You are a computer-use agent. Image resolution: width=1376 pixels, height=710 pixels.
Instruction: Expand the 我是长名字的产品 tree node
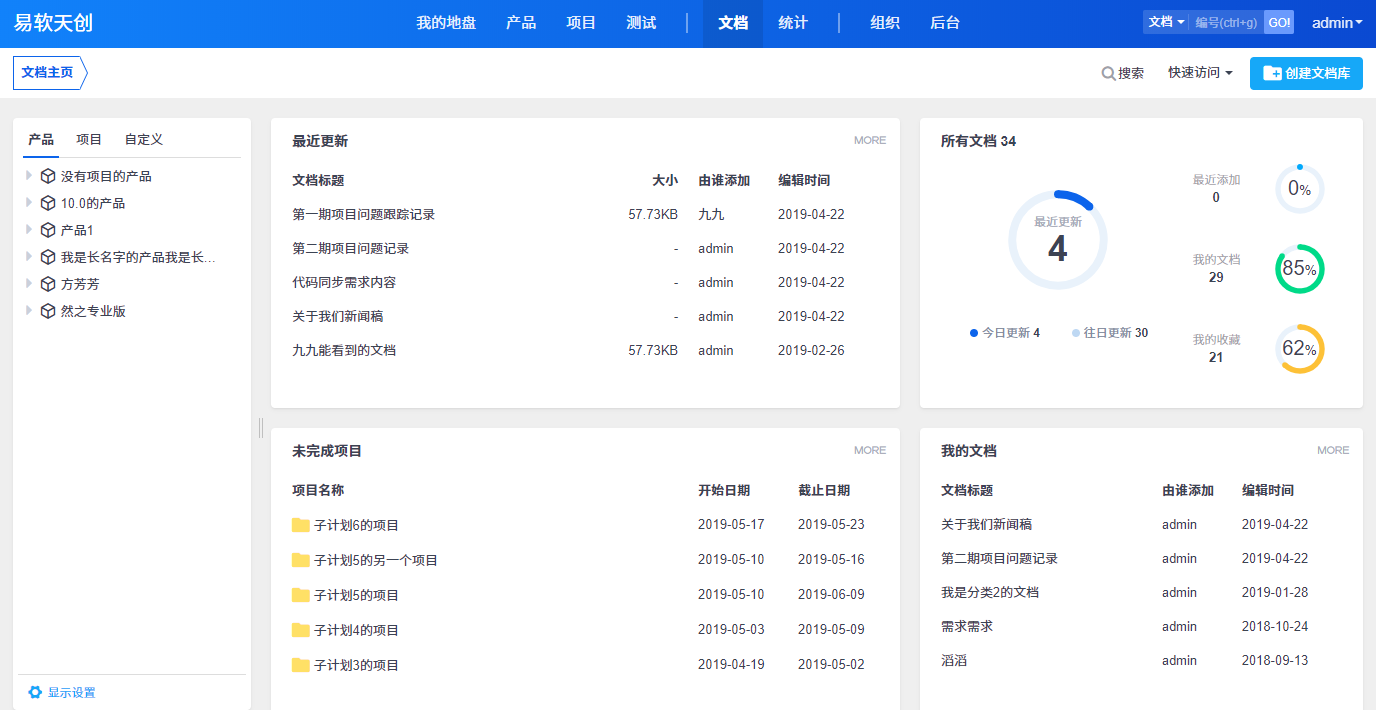(x=29, y=257)
